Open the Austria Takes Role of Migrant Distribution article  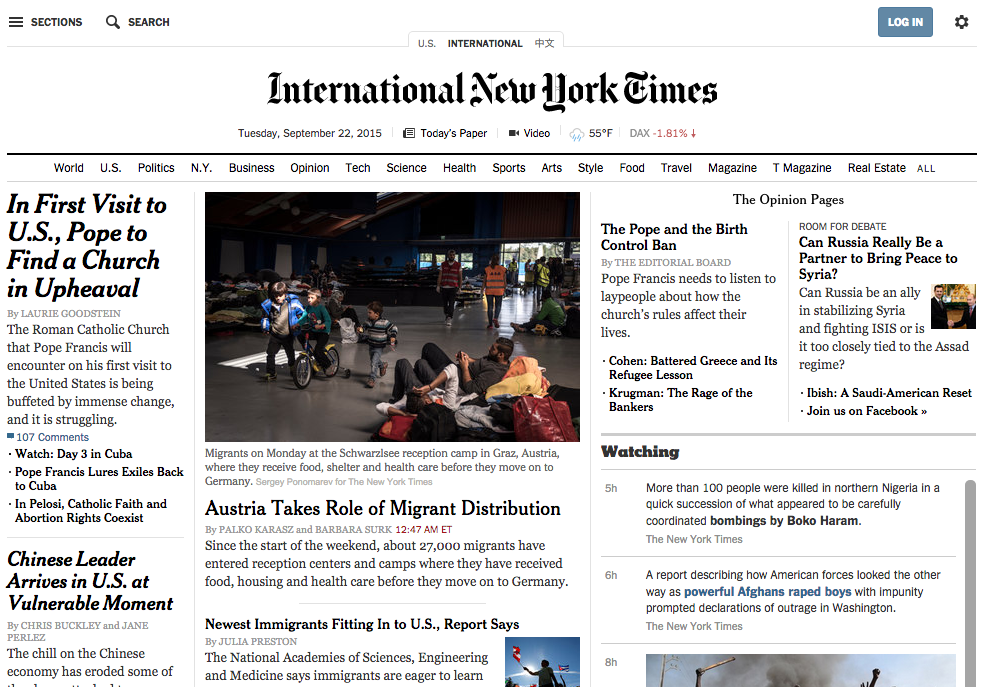(x=383, y=508)
